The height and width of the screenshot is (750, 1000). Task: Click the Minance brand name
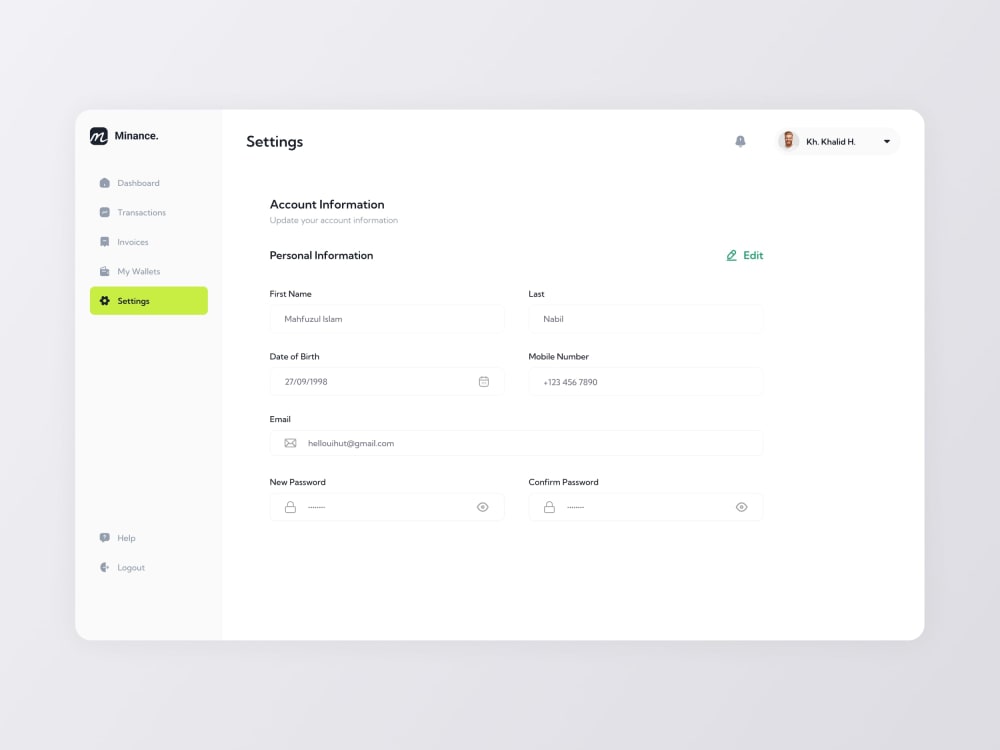click(x=136, y=136)
